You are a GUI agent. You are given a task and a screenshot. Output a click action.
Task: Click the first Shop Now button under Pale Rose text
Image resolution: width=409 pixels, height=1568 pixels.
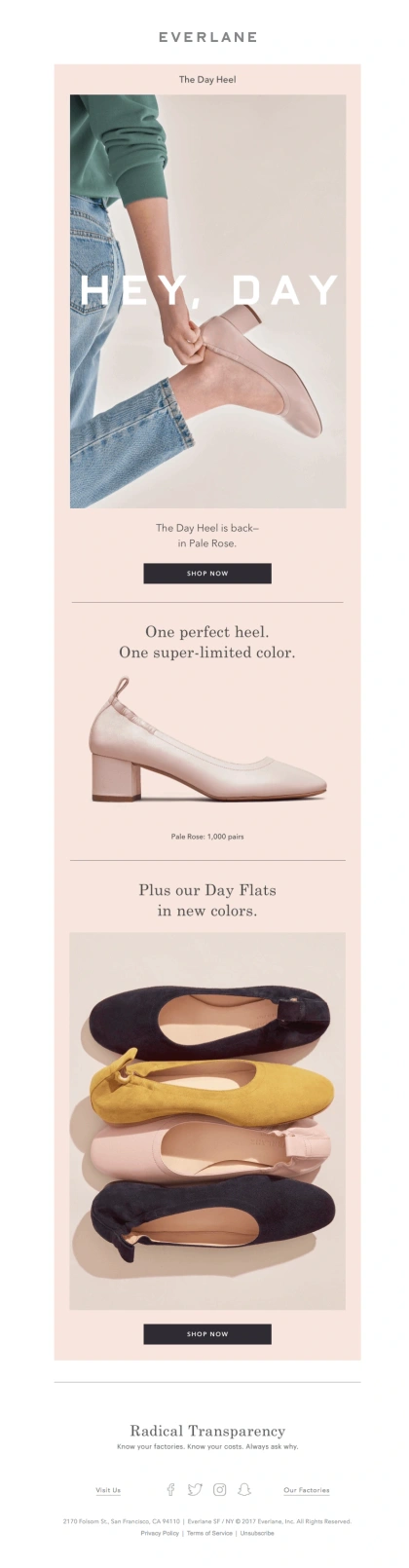tap(207, 574)
